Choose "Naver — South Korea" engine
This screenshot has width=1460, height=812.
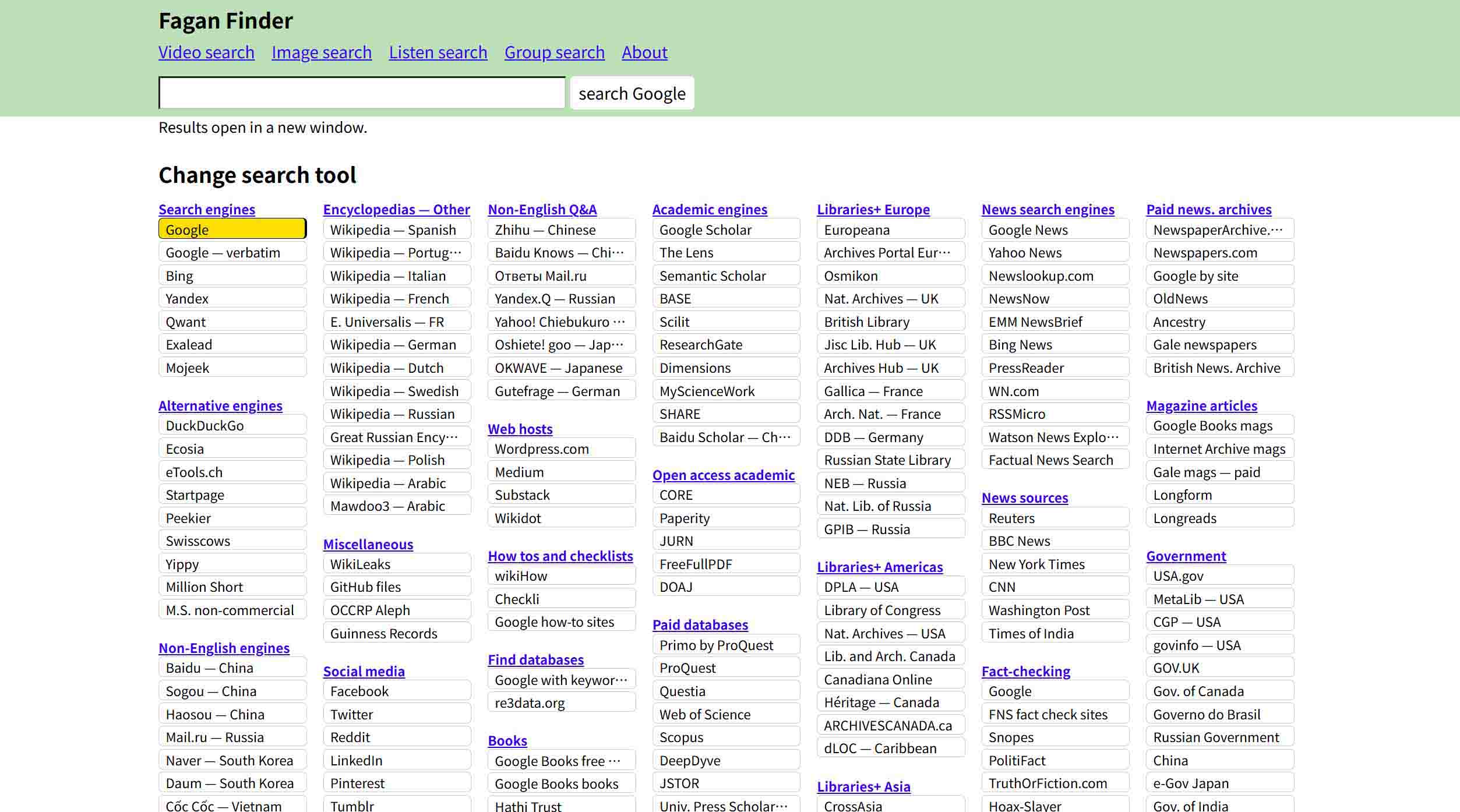(x=232, y=760)
